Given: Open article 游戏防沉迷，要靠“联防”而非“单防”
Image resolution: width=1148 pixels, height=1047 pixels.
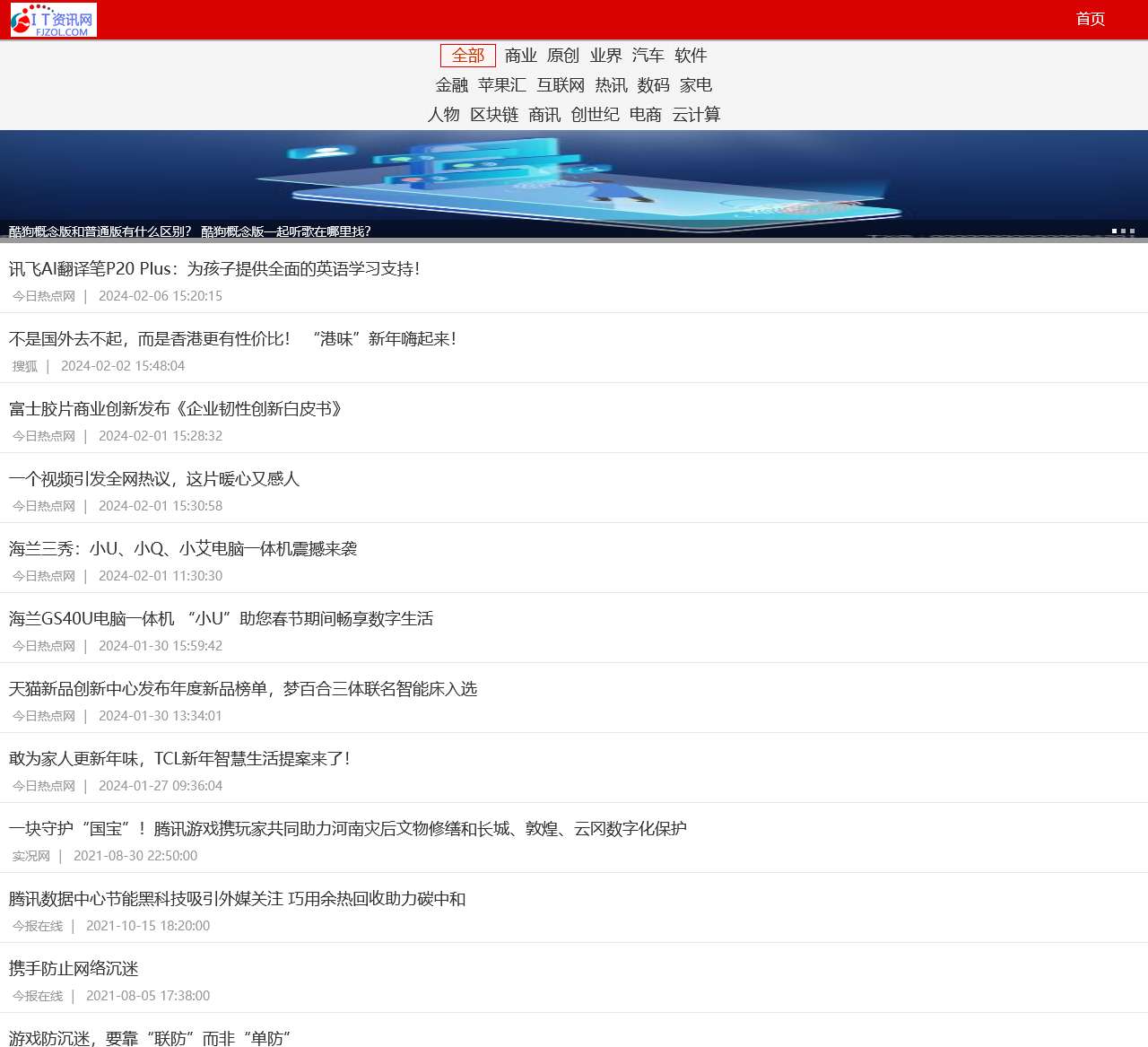Looking at the screenshot, I should 150,1038.
